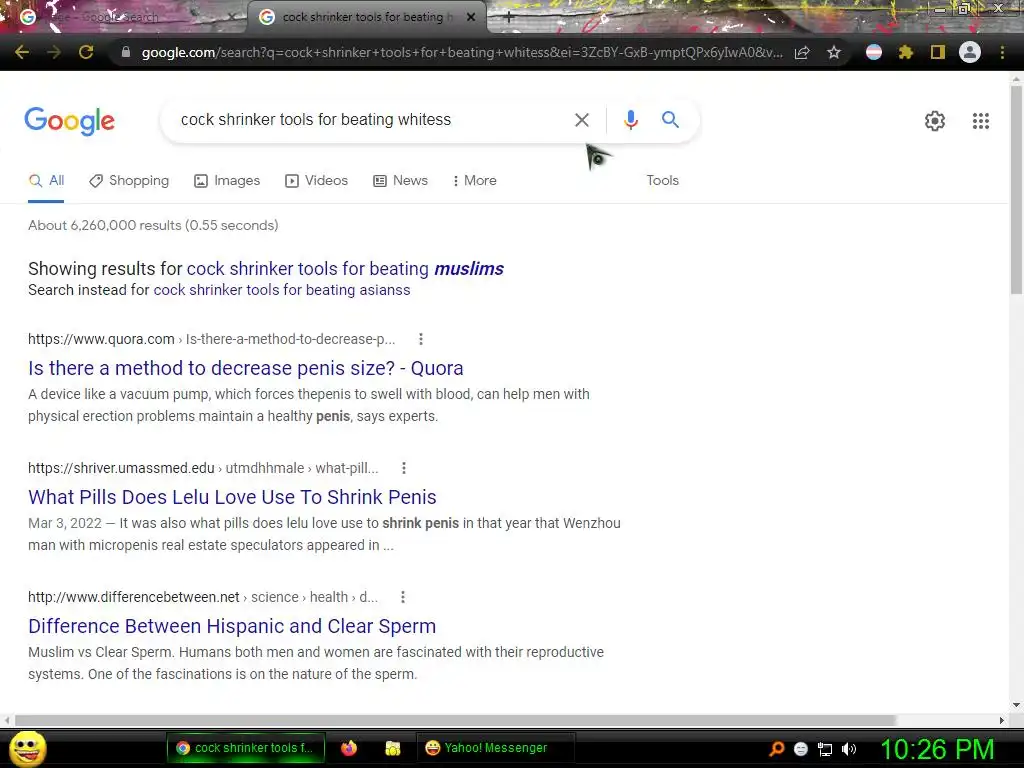
Task: Open options for the Quora result
Action: pyautogui.click(x=421, y=339)
